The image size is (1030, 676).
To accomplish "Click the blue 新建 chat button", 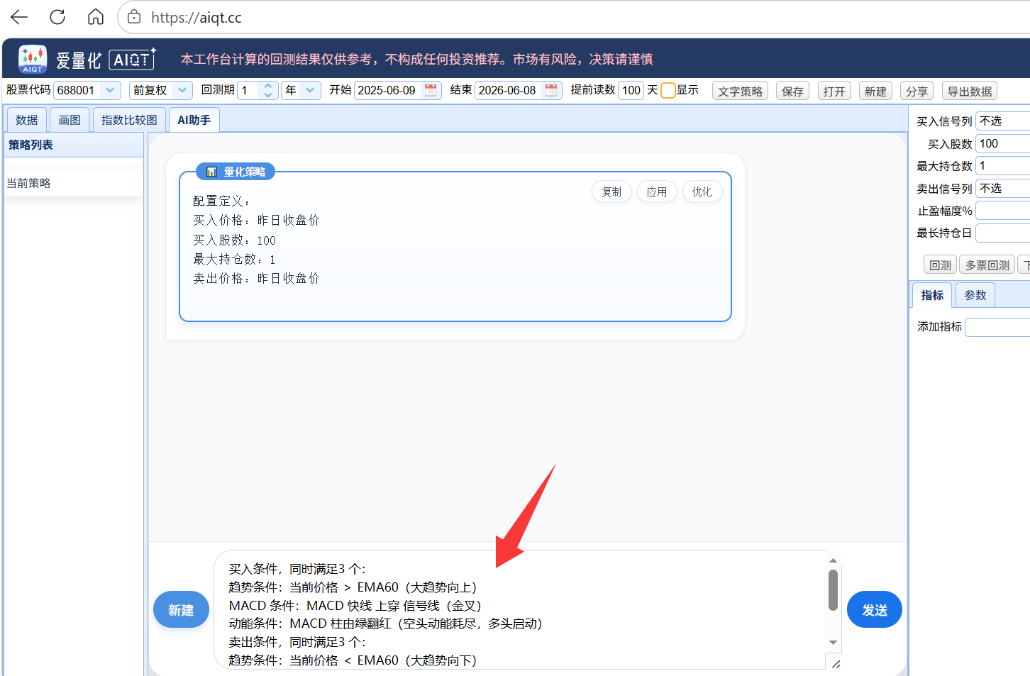I will pyautogui.click(x=181, y=610).
